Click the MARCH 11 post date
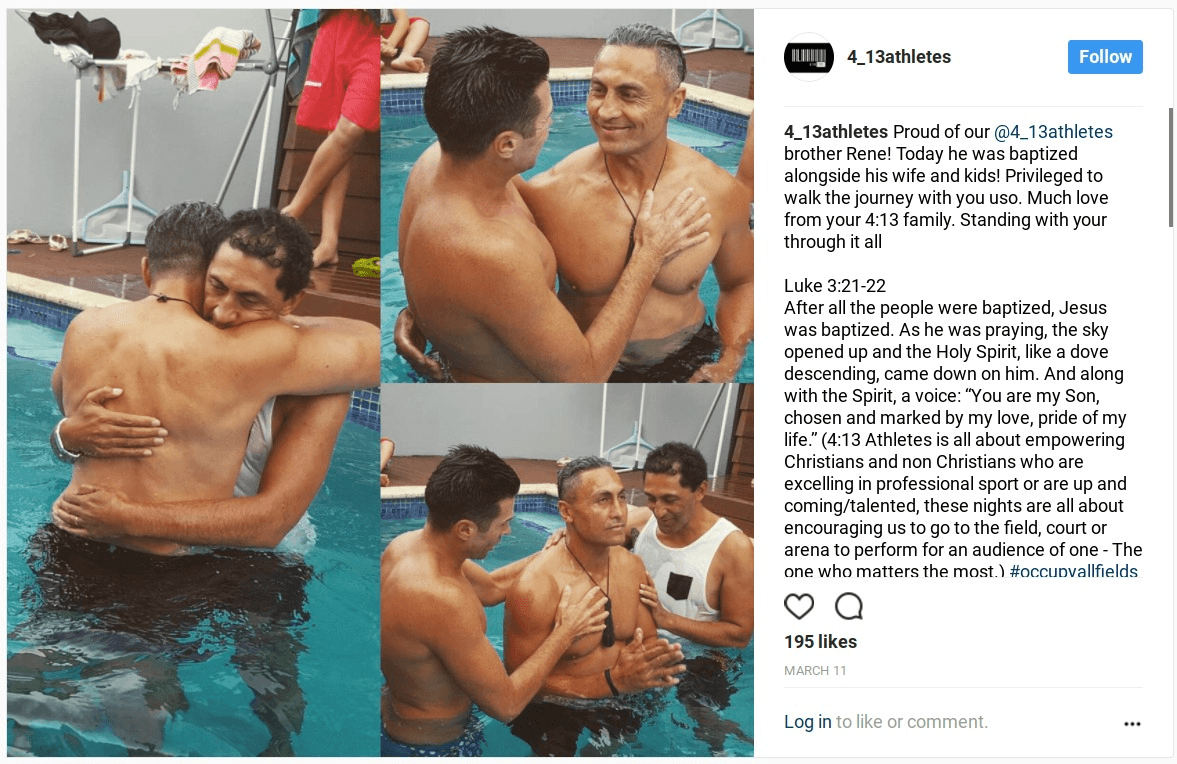This screenshot has height=764, width=1177. [815, 670]
